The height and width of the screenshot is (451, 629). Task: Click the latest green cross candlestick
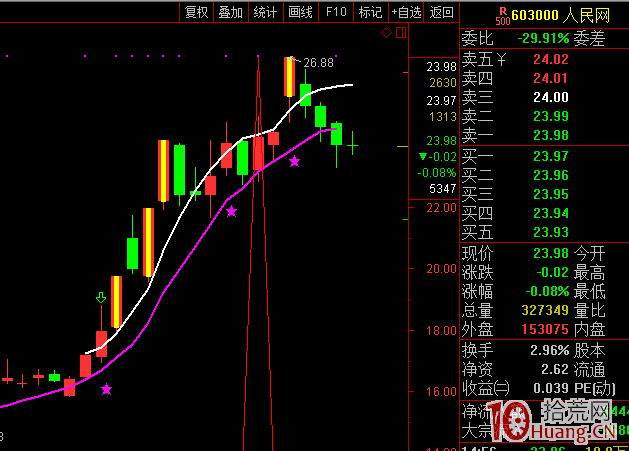[353, 143]
